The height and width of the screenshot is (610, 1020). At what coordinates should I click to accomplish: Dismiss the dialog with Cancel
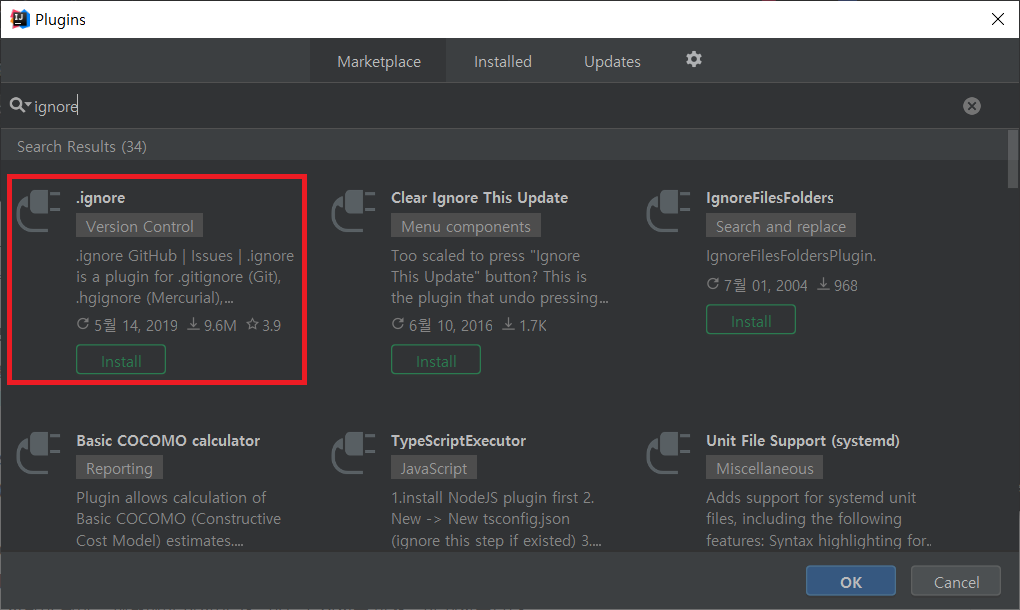coord(956,581)
